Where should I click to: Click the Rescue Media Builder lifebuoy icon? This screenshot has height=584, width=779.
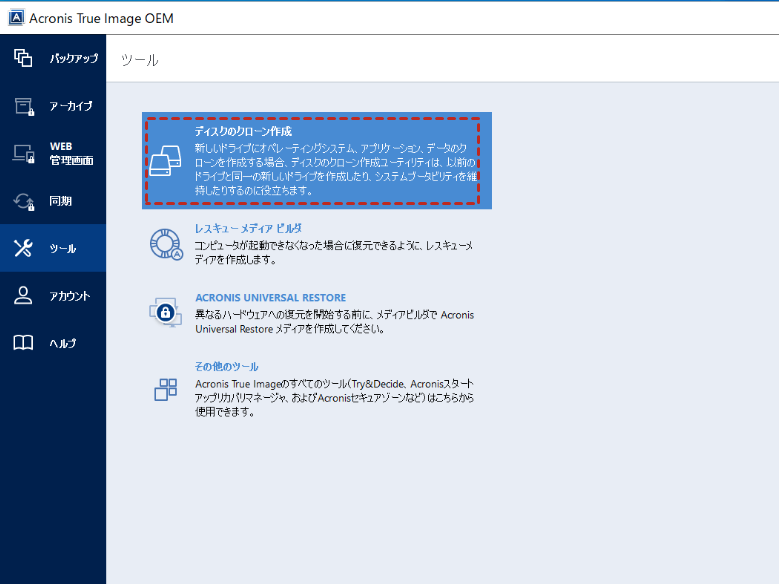pyautogui.click(x=166, y=244)
